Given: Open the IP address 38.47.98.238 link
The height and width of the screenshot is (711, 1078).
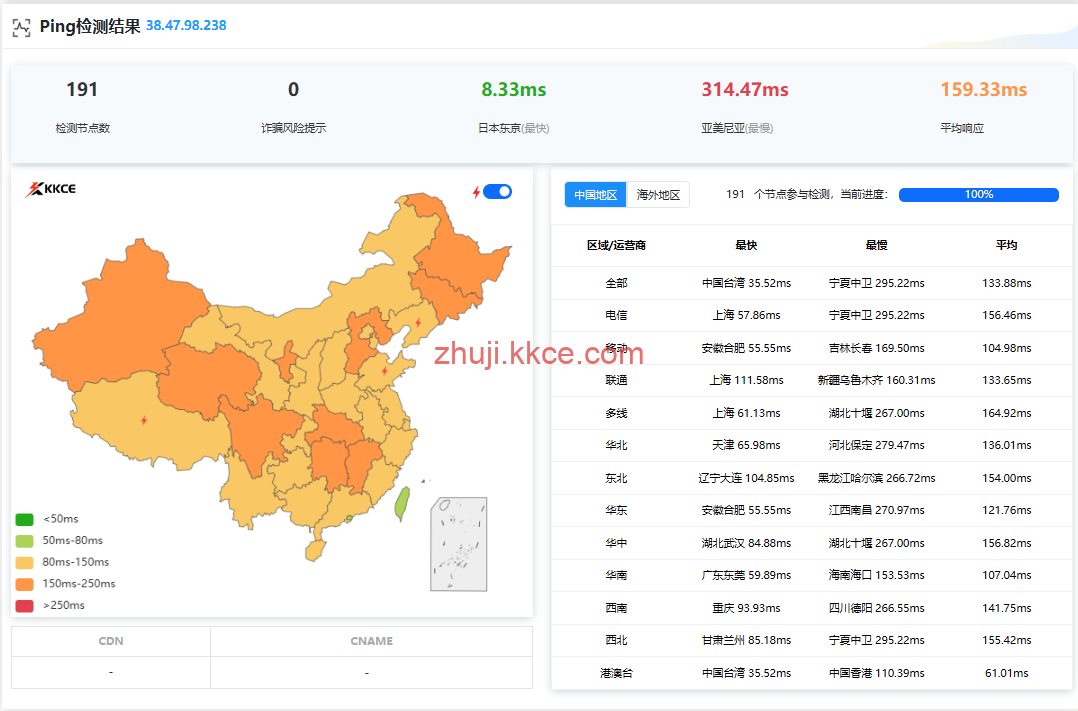Looking at the screenshot, I should pyautogui.click(x=186, y=25).
